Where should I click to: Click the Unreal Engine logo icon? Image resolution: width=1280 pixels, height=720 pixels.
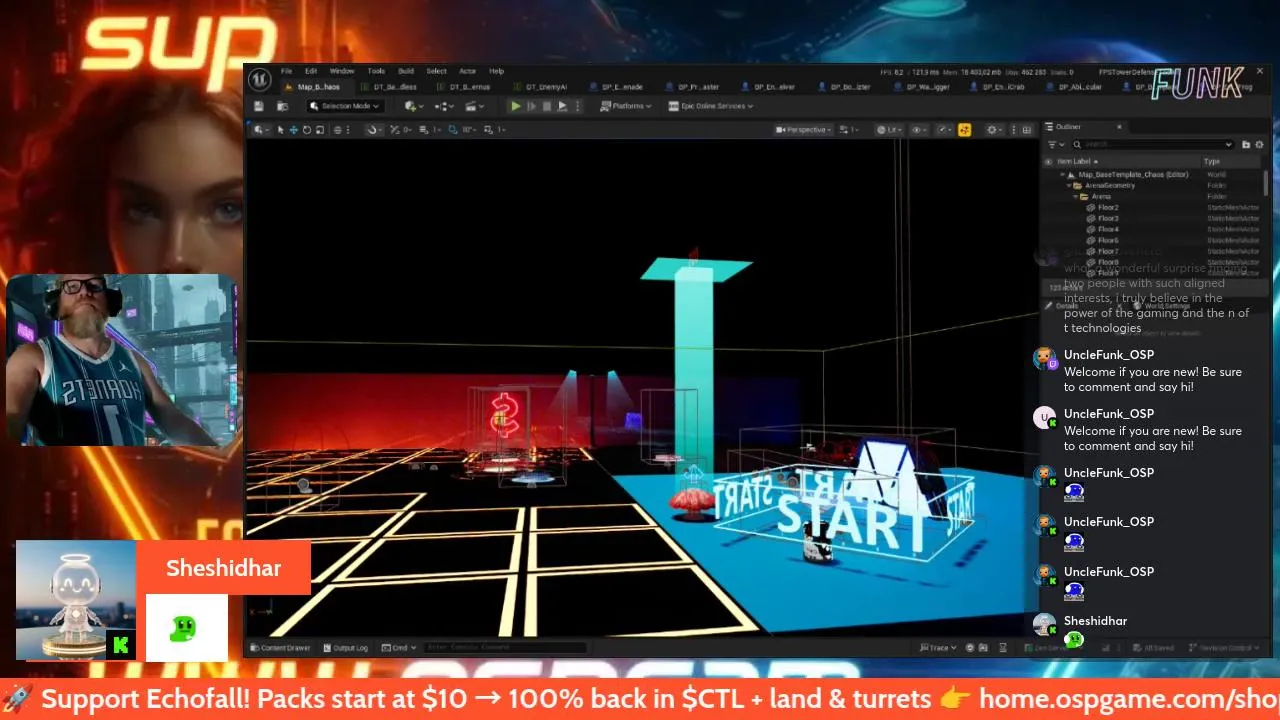click(x=259, y=78)
